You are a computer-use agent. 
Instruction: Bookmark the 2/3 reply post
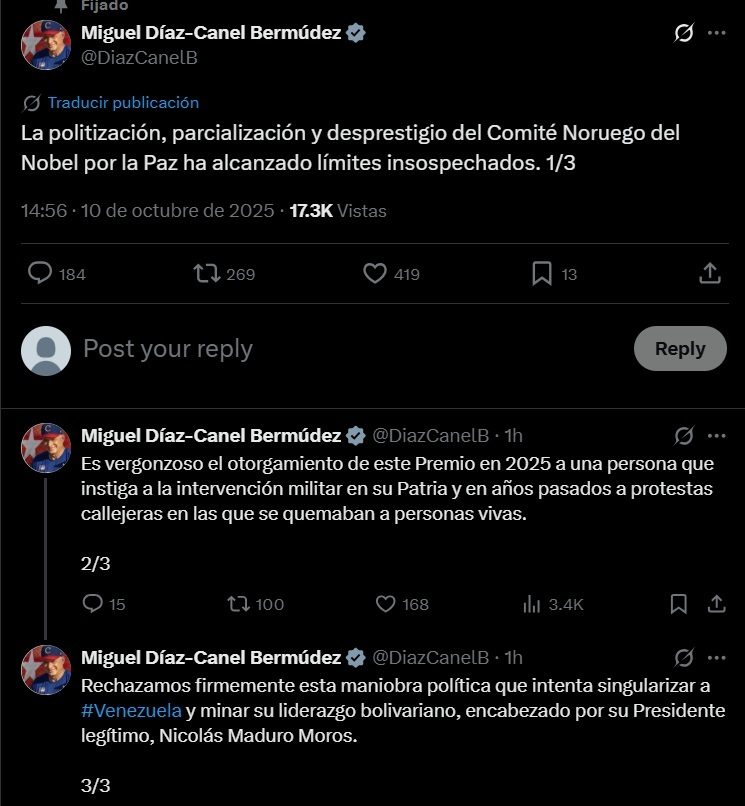tap(678, 603)
